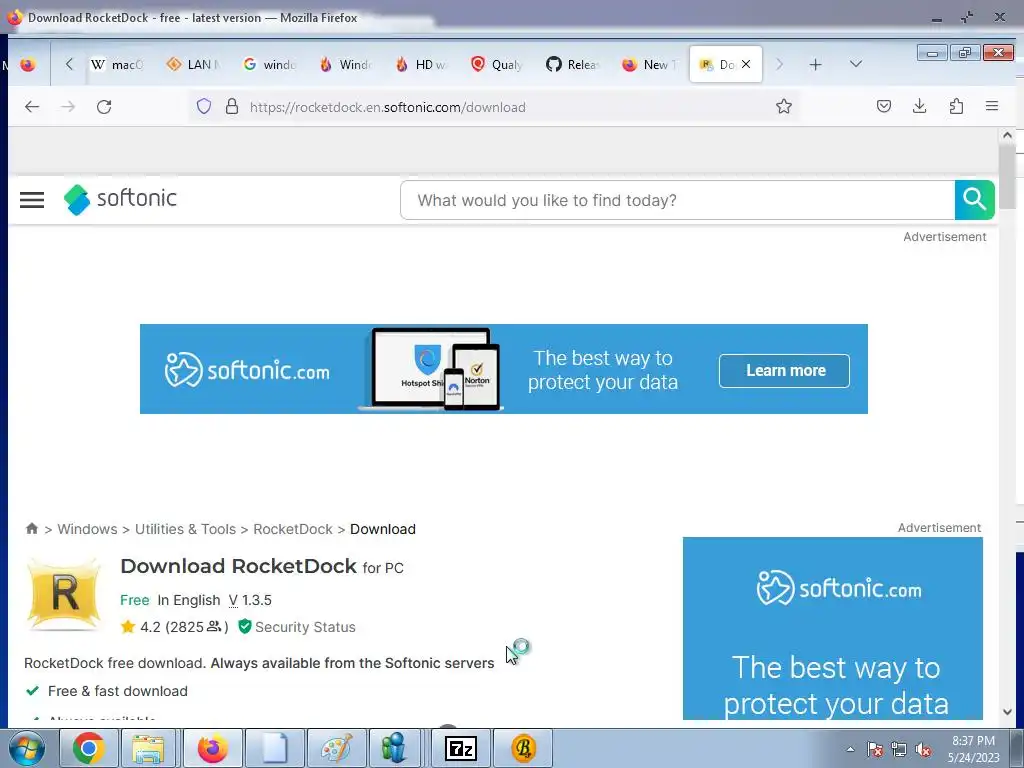Click the padlock site info icon
1024x768 pixels.
232,106
